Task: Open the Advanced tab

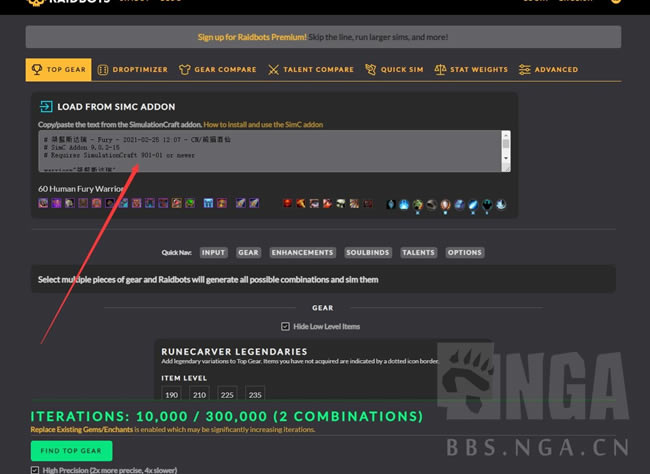Action: click(548, 70)
